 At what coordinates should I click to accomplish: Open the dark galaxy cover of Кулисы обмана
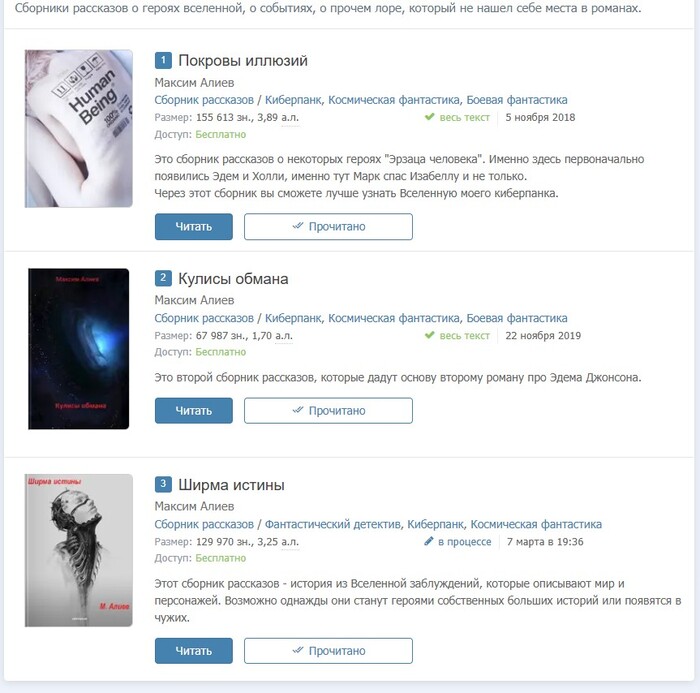click(x=79, y=349)
